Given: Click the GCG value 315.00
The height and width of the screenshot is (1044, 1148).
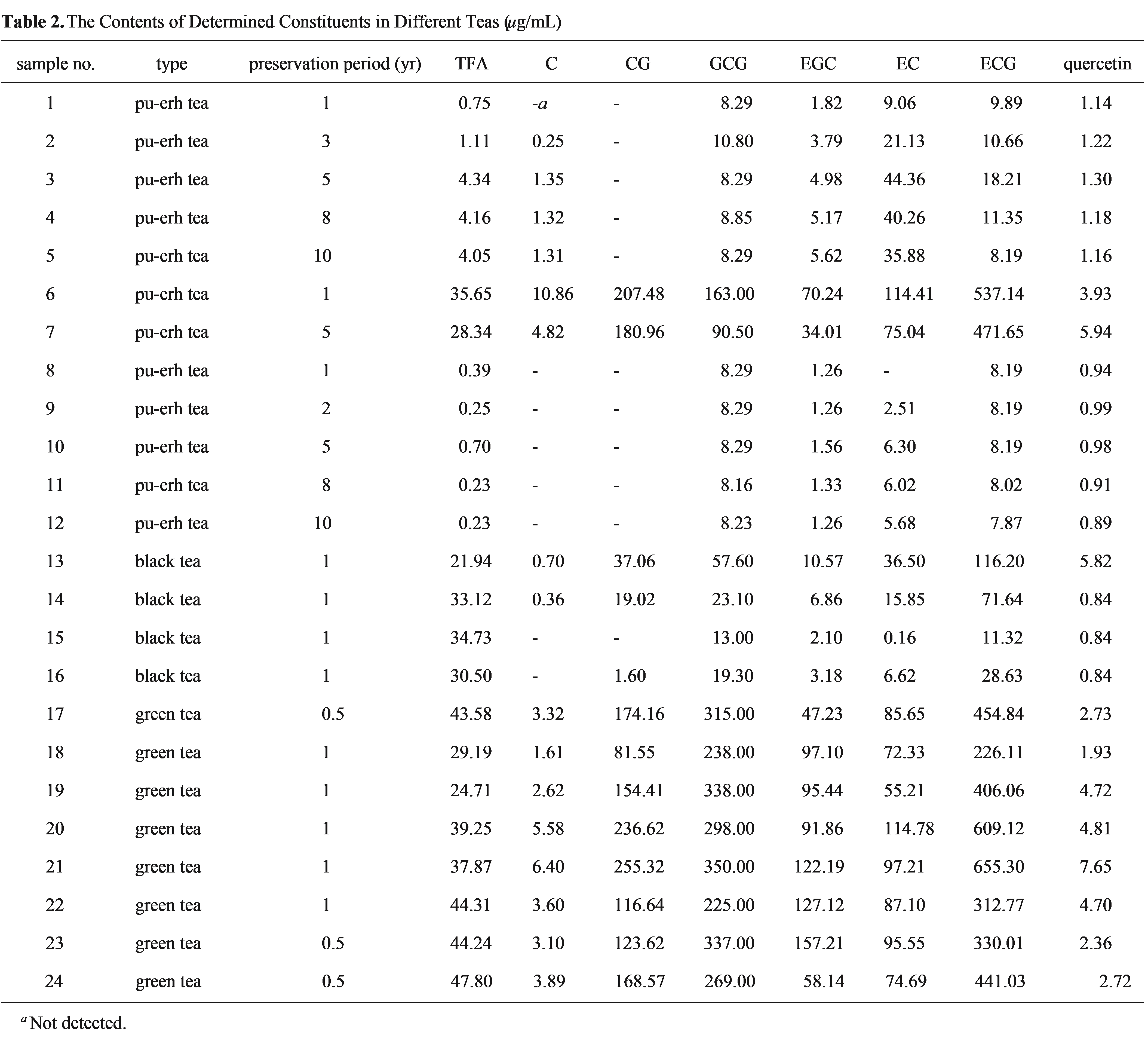Looking at the screenshot, I should tap(729, 714).
